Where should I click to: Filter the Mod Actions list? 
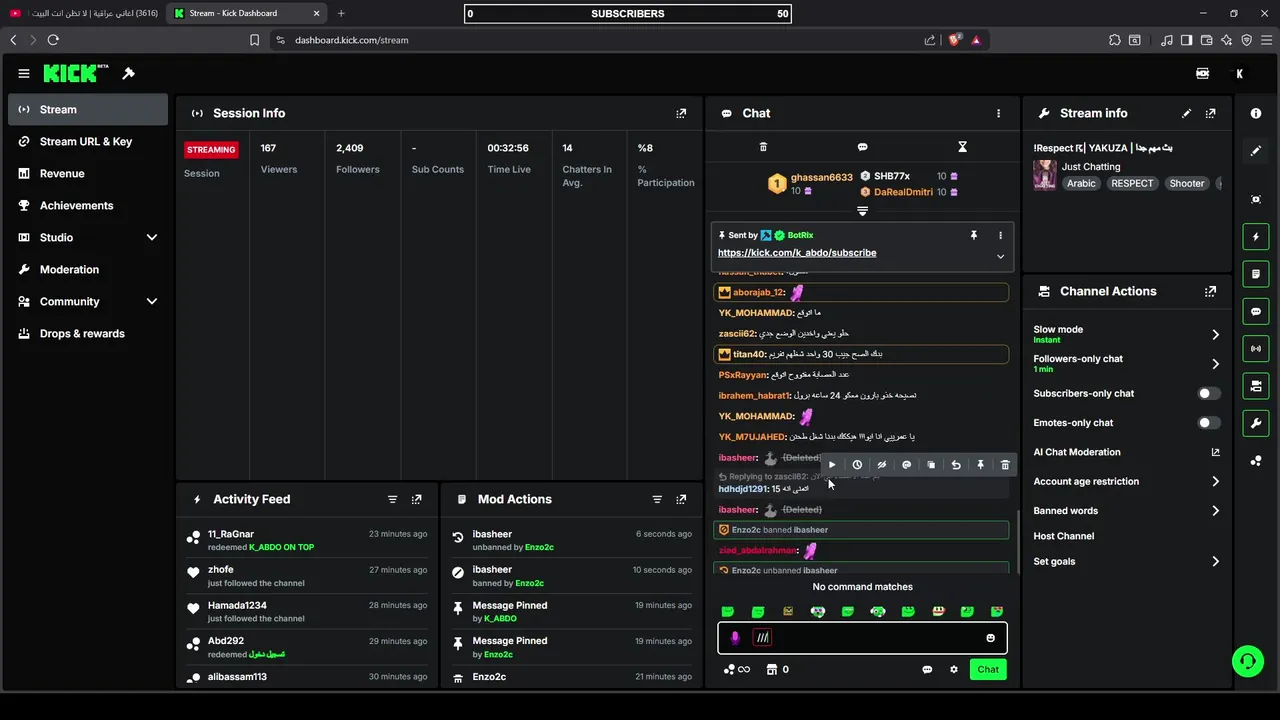(x=657, y=499)
